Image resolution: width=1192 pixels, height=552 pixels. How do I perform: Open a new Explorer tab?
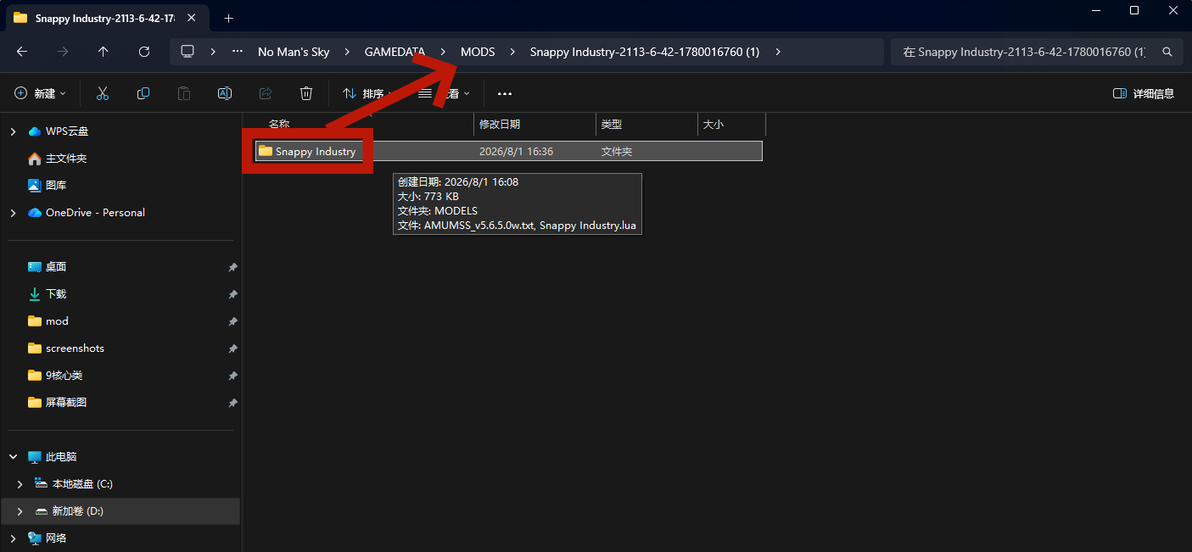(x=229, y=17)
